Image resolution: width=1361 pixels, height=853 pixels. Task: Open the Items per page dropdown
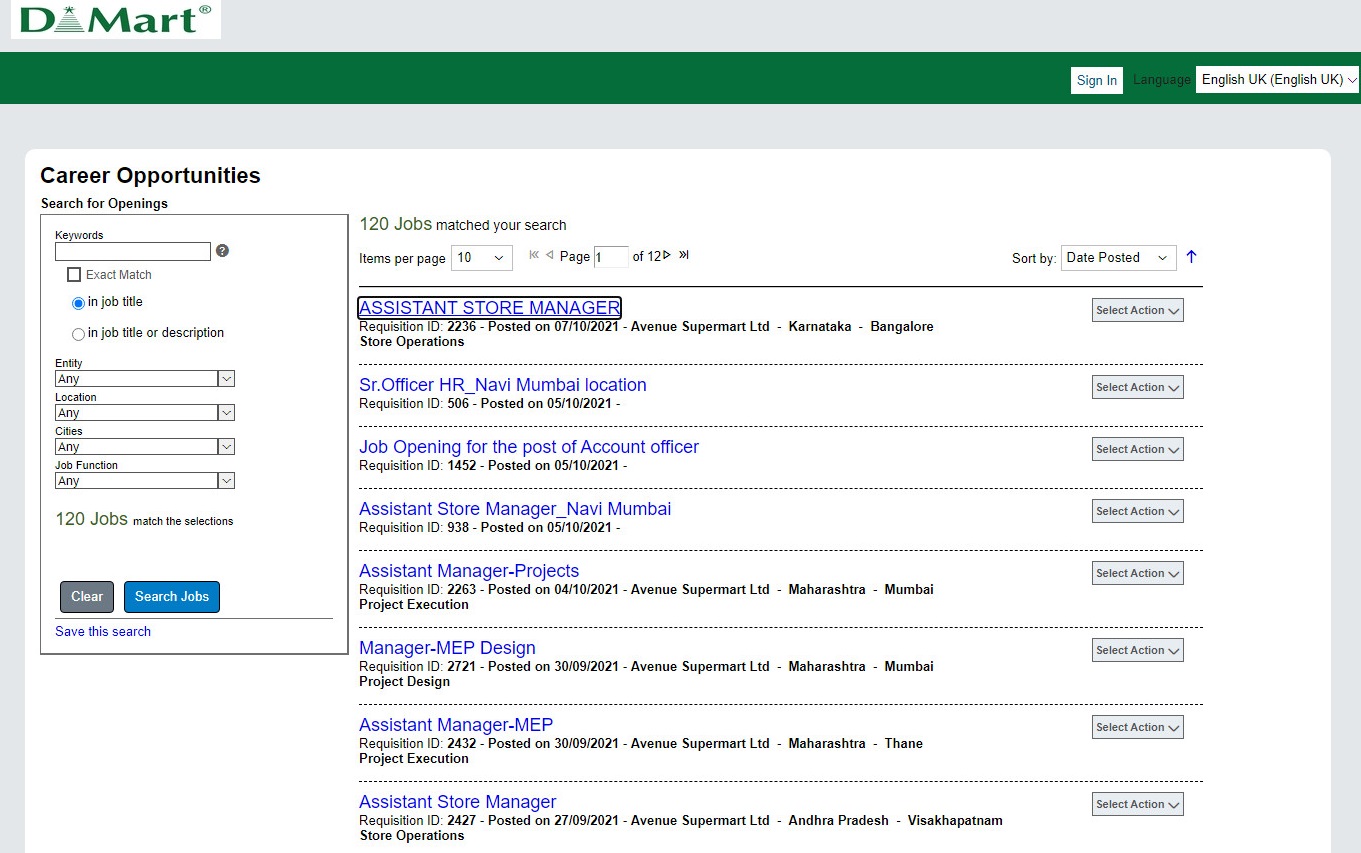[x=481, y=258]
